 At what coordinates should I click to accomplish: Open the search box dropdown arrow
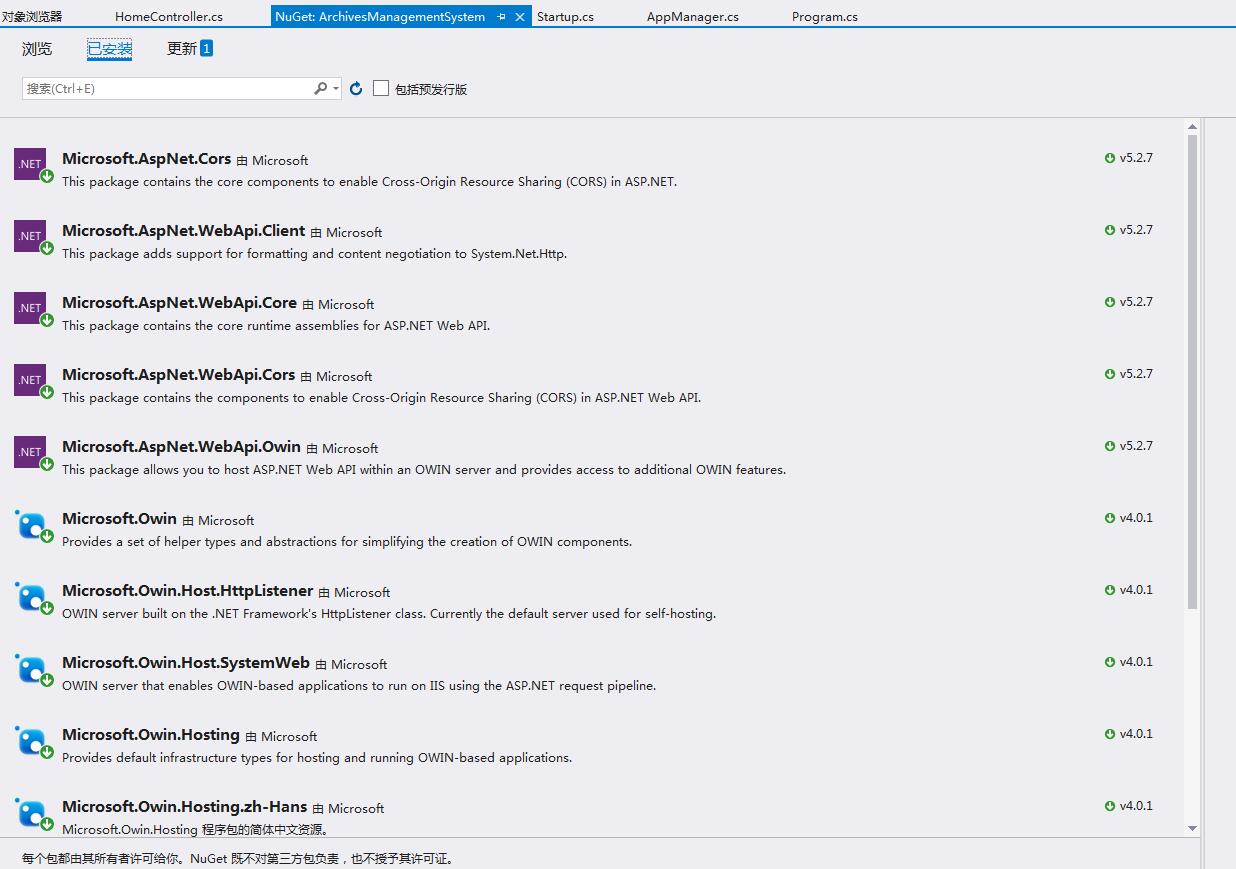click(x=336, y=89)
